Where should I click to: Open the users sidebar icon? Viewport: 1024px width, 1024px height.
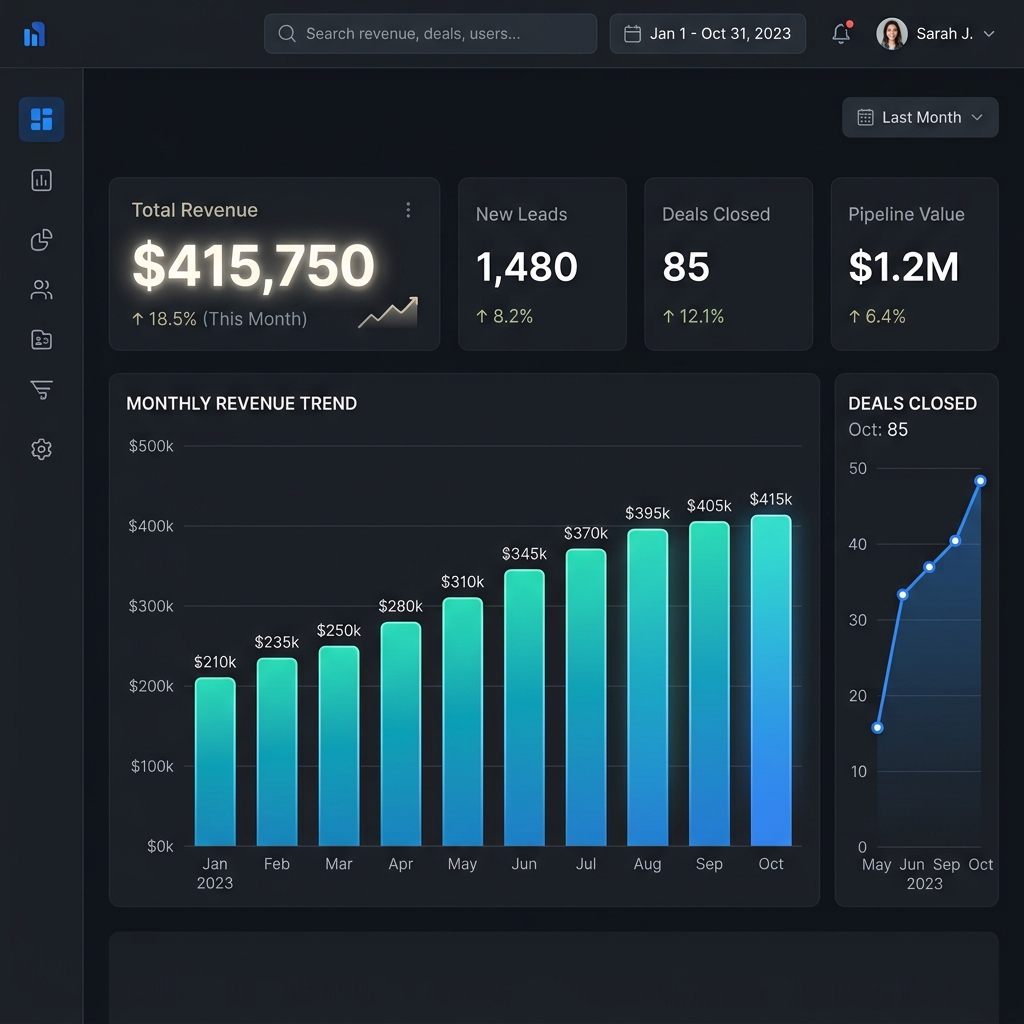[x=42, y=289]
